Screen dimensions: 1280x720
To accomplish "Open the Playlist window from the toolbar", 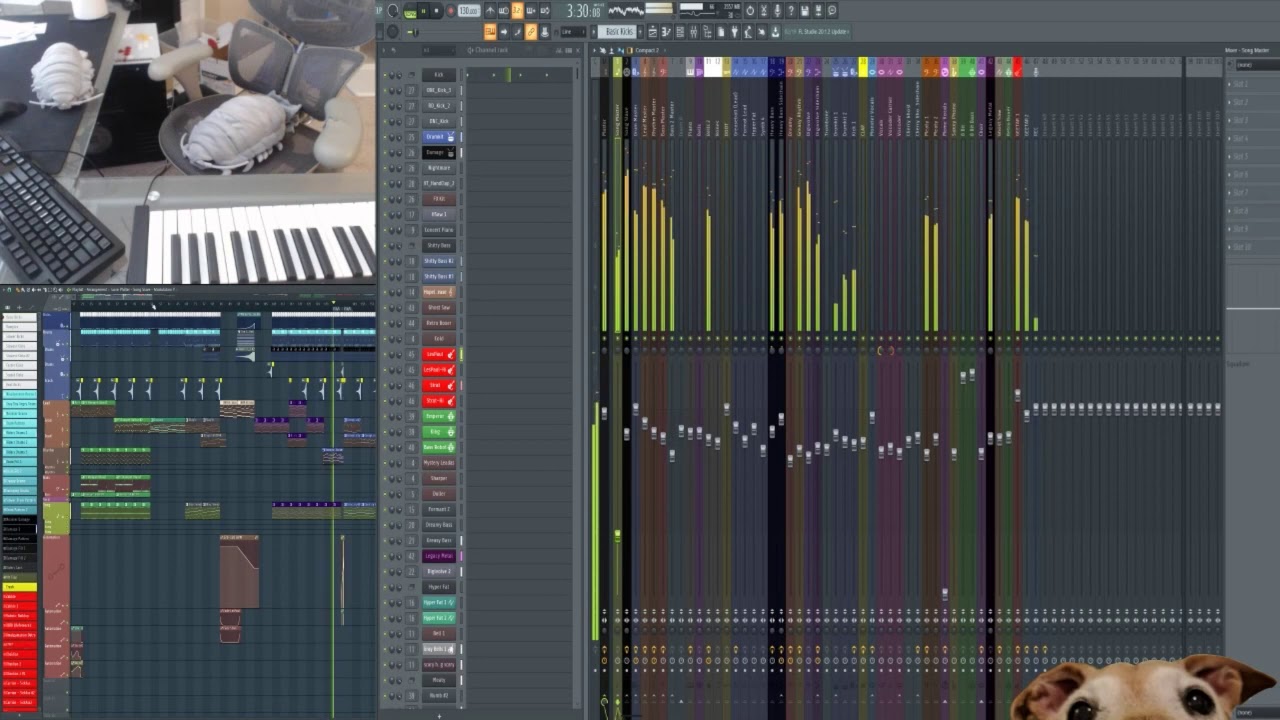I will pos(652,32).
